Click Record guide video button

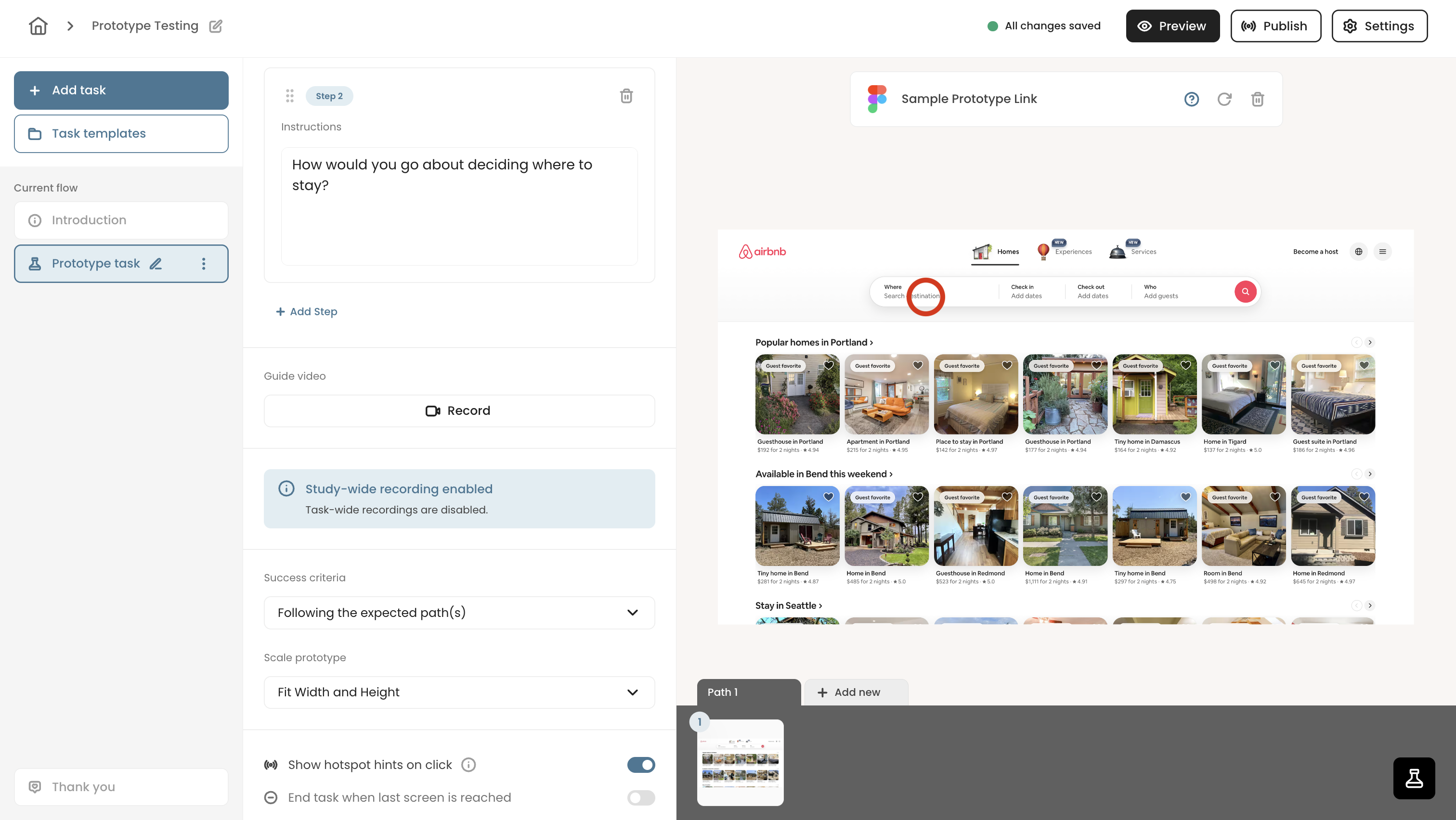(x=459, y=411)
